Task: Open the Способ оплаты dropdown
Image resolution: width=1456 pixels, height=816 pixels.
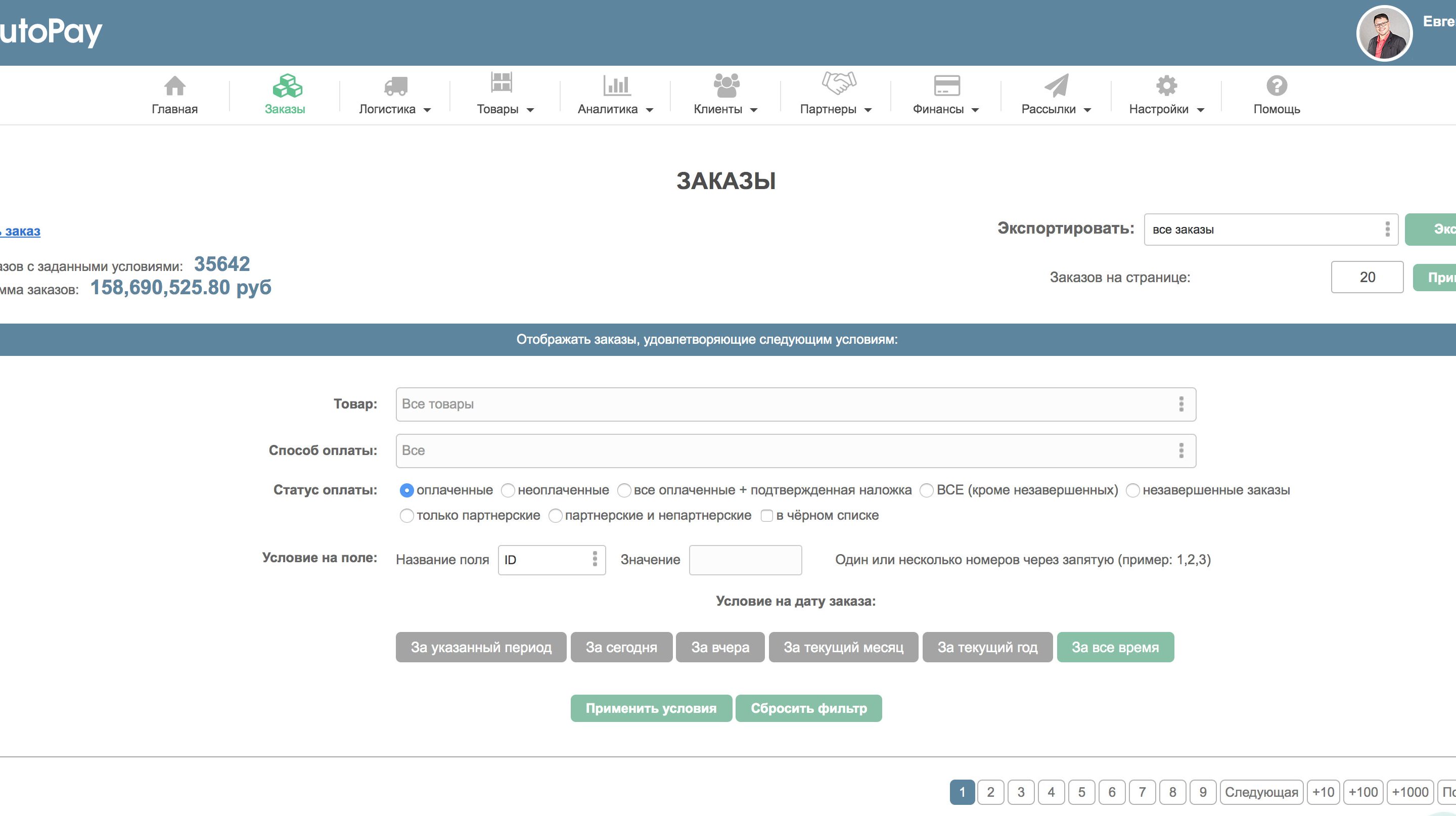Action: click(796, 451)
